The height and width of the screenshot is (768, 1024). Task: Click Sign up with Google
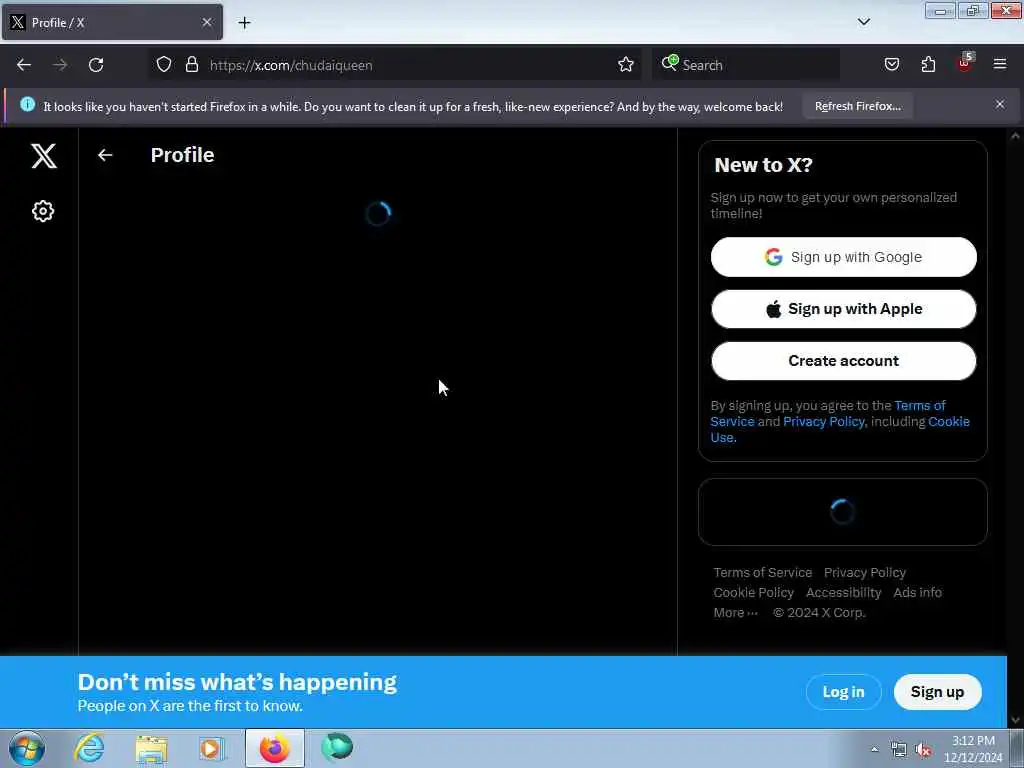(x=843, y=257)
